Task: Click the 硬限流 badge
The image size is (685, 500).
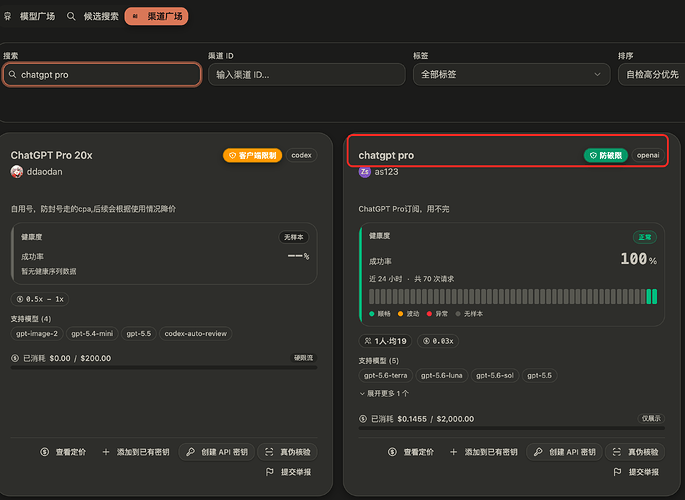Action: [303, 358]
